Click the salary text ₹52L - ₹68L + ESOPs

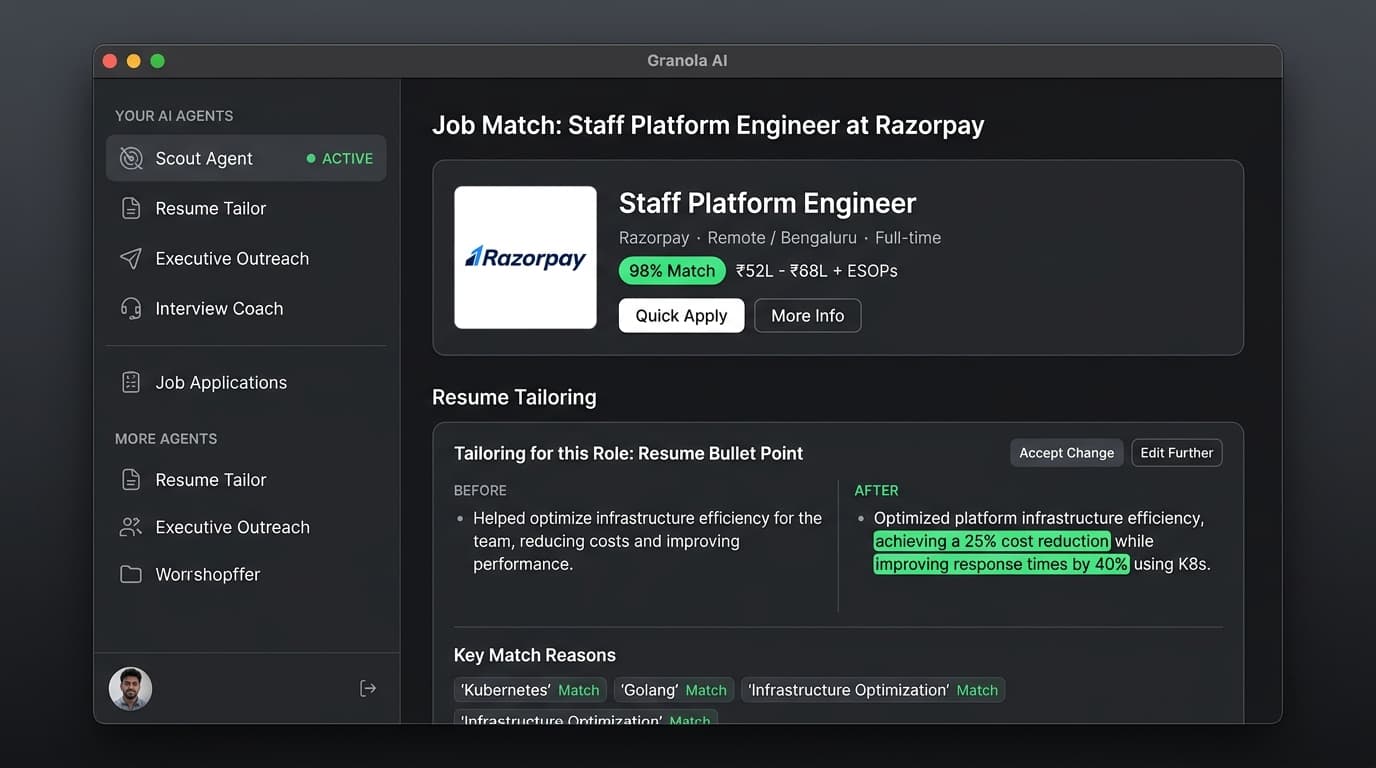pos(817,271)
